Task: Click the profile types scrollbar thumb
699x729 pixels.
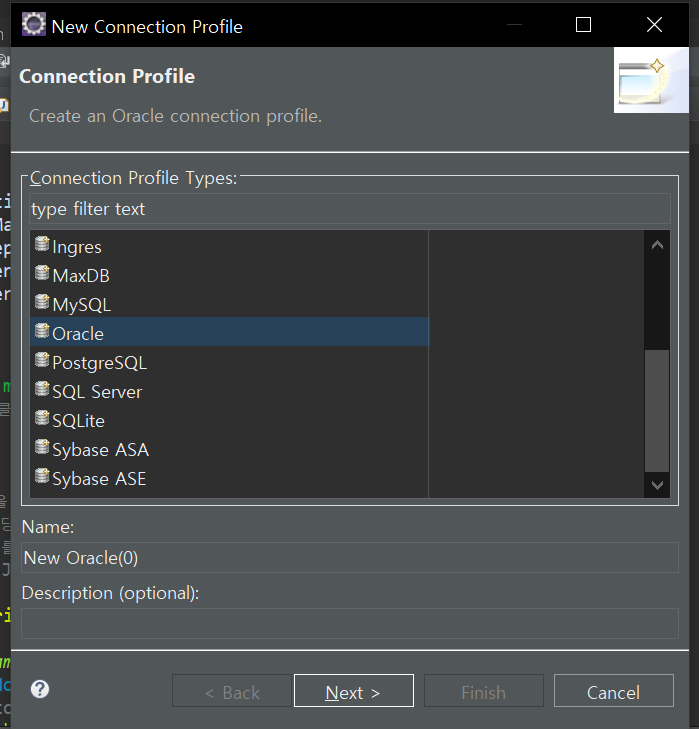Action: [657, 411]
